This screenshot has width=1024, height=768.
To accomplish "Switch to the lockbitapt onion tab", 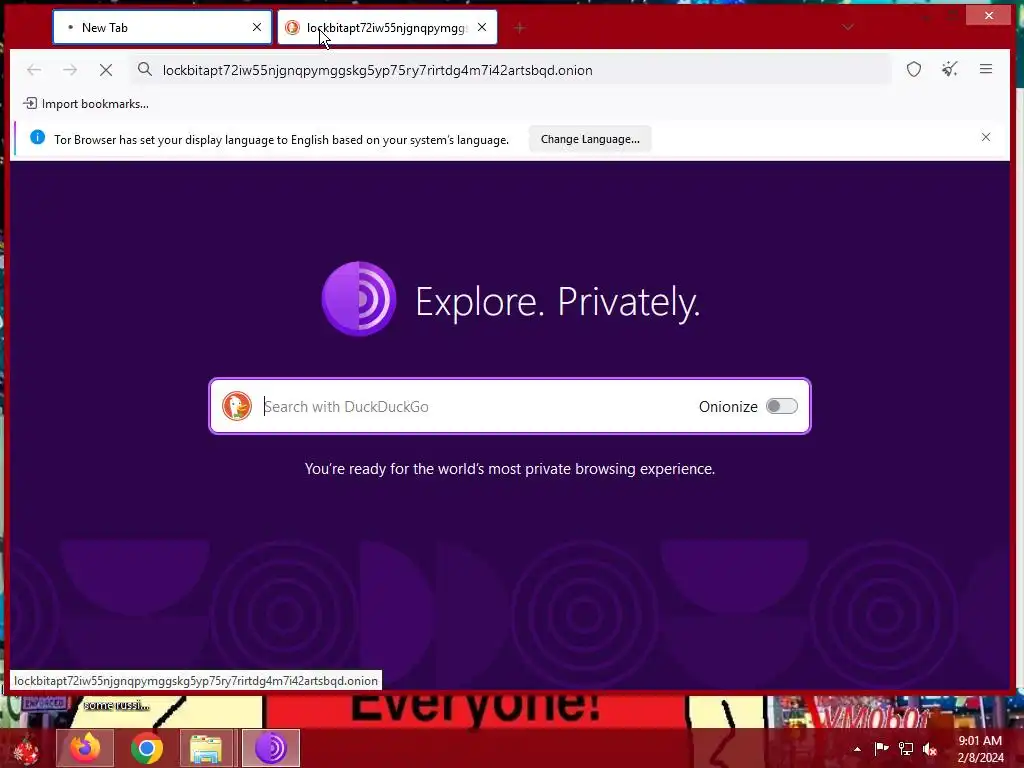I will click(387, 27).
